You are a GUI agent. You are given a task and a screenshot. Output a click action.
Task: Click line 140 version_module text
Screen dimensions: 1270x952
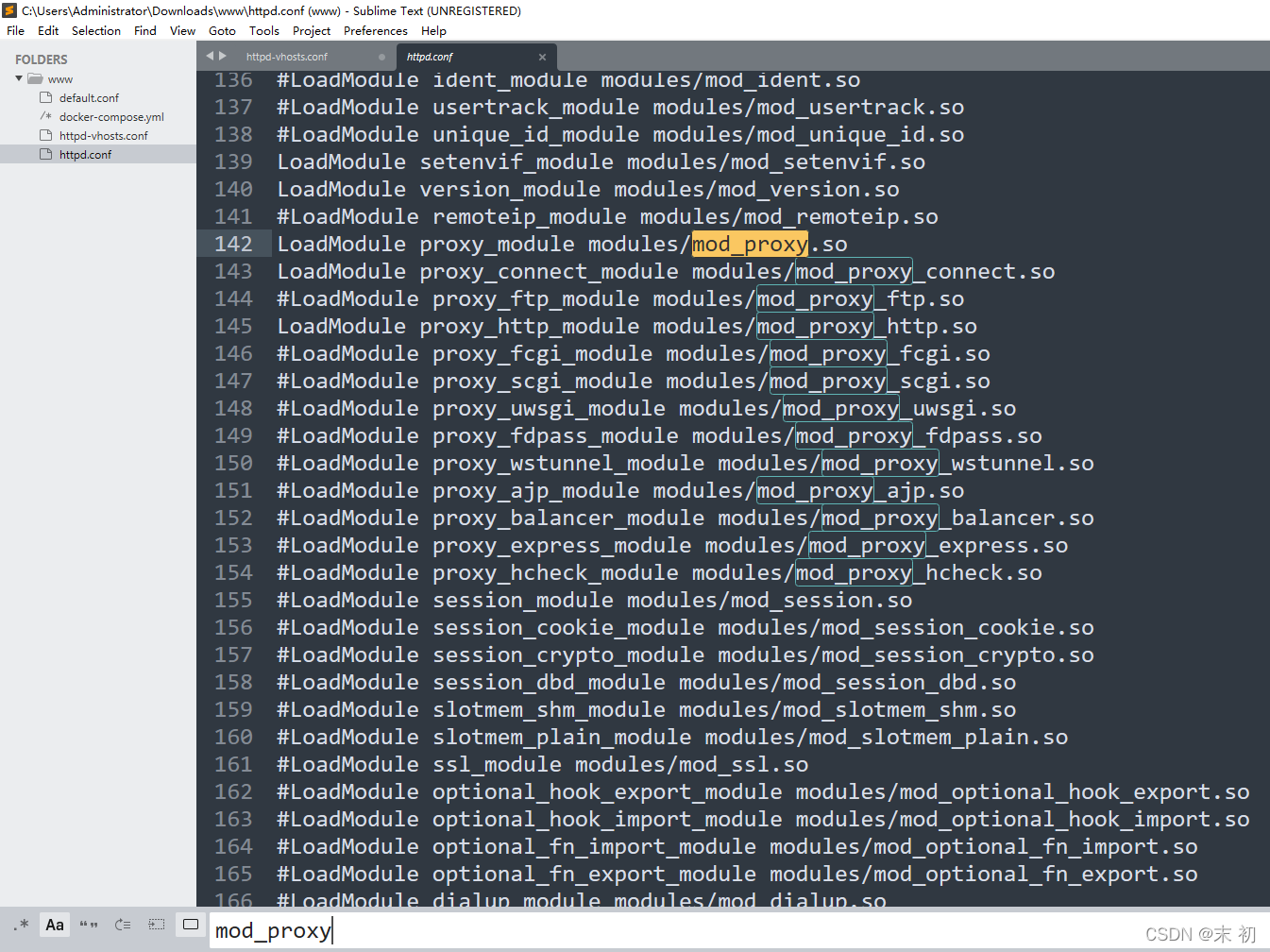[x=510, y=190]
